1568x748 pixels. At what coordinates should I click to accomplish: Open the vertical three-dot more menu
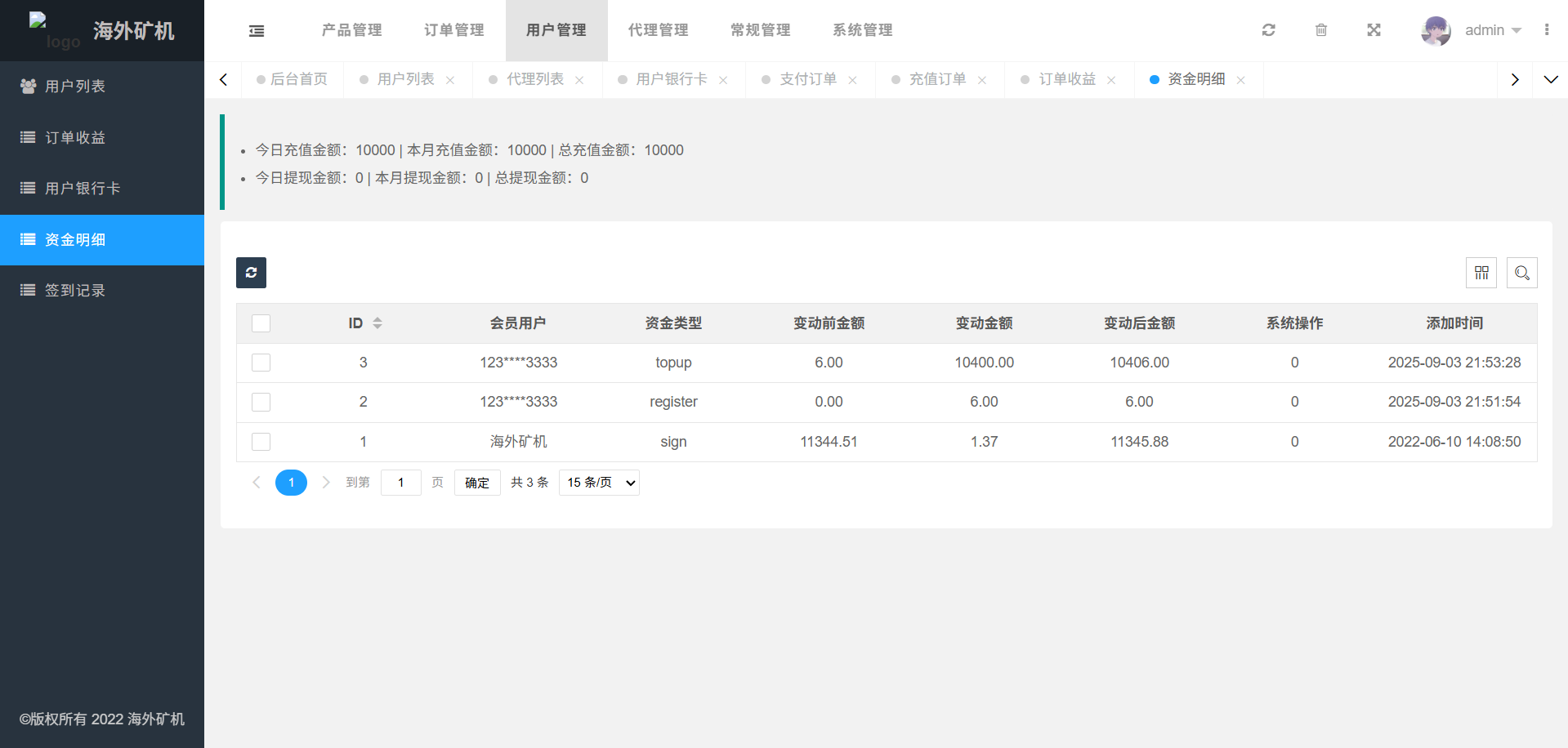click(1546, 30)
